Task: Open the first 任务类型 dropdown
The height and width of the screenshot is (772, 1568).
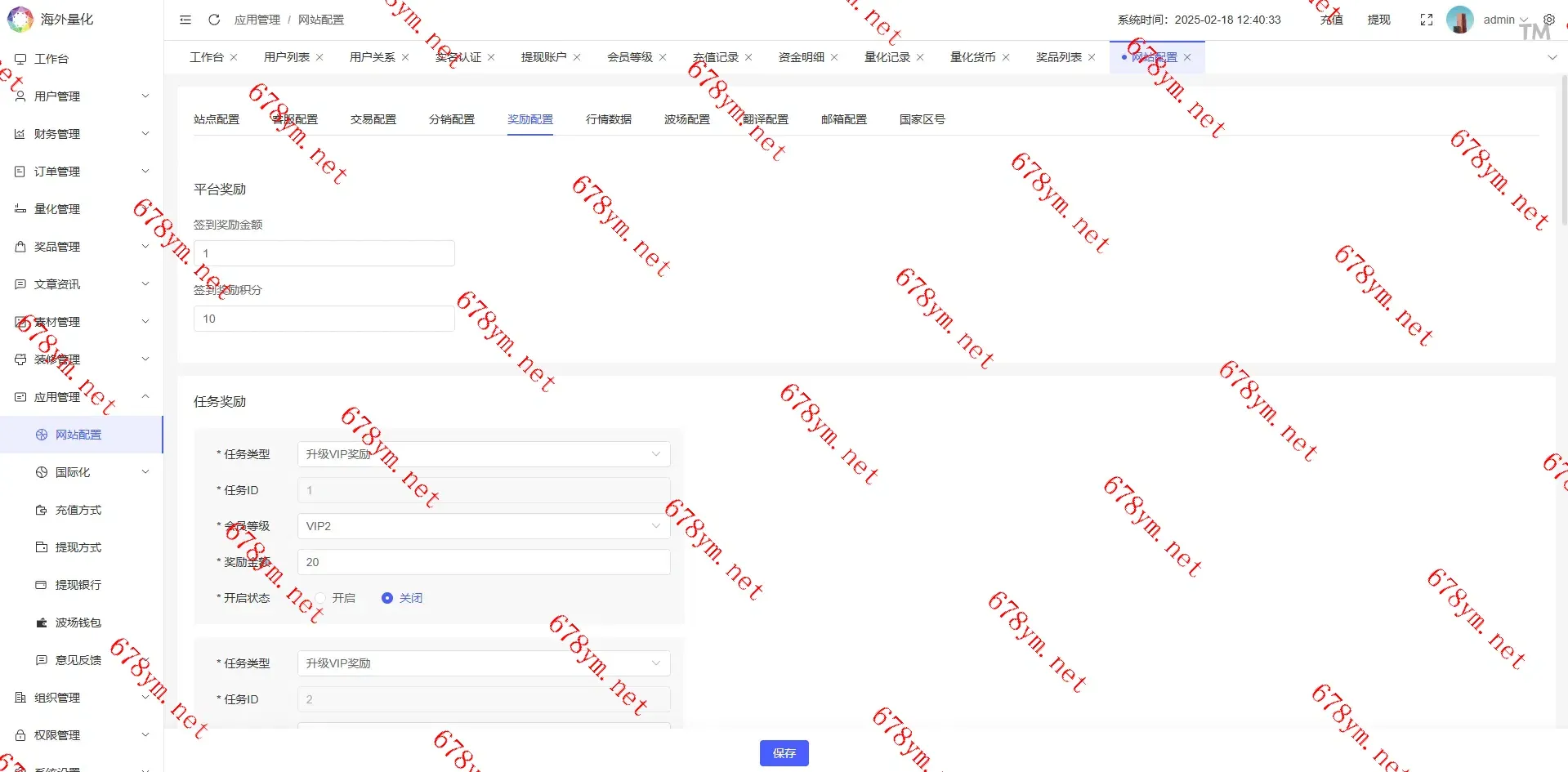Action: [484, 454]
